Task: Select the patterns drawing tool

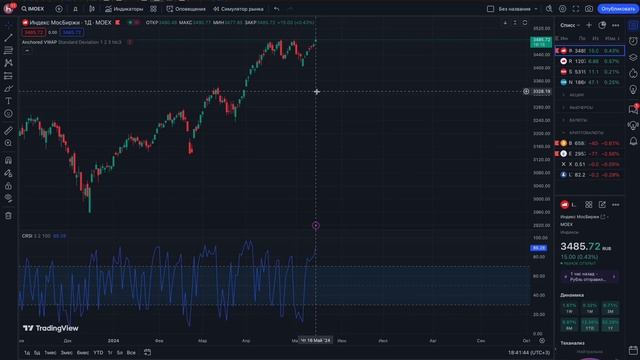Action: point(8,63)
